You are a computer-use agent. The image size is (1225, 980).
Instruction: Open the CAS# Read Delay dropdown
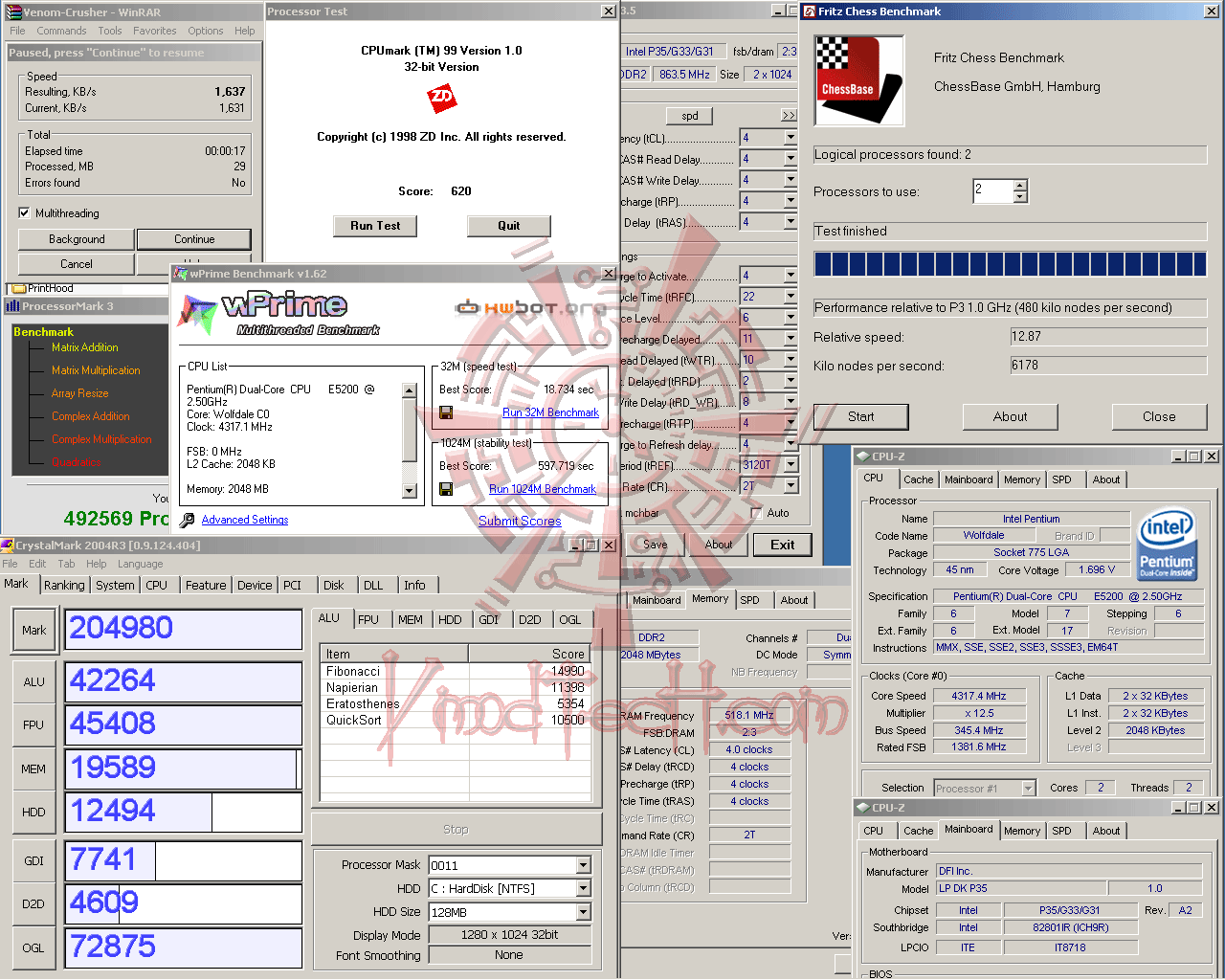(x=791, y=159)
